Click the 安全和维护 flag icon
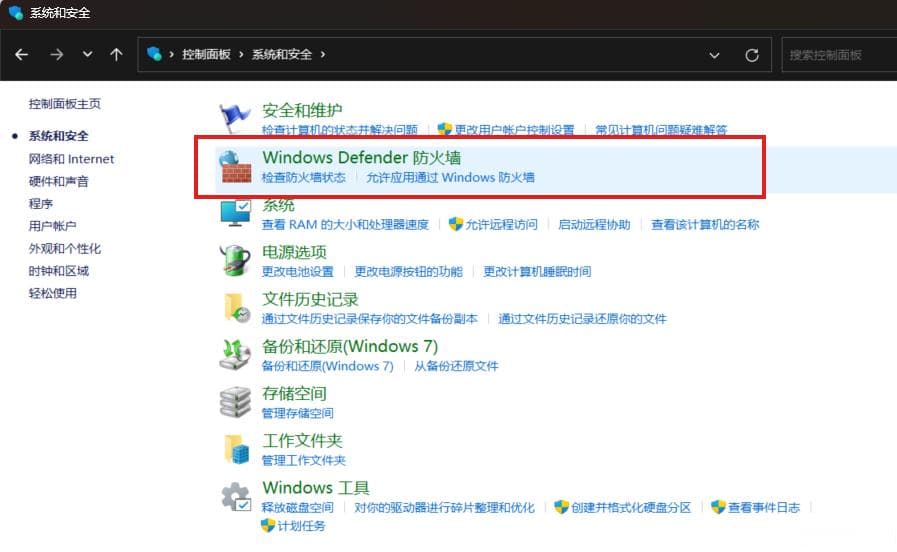This screenshot has width=897, height=552. click(x=235, y=117)
